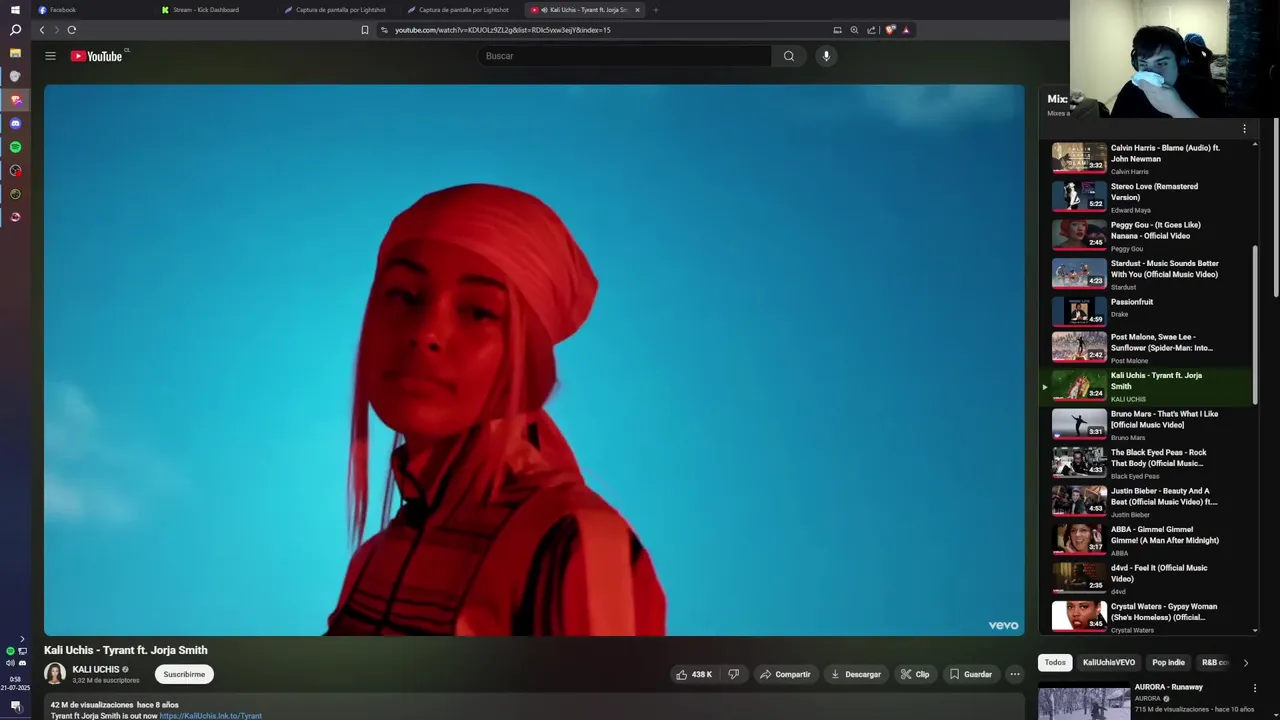
Task: Play Stereo Love (Remastered Version) from playlist
Action: pos(1145,197)
